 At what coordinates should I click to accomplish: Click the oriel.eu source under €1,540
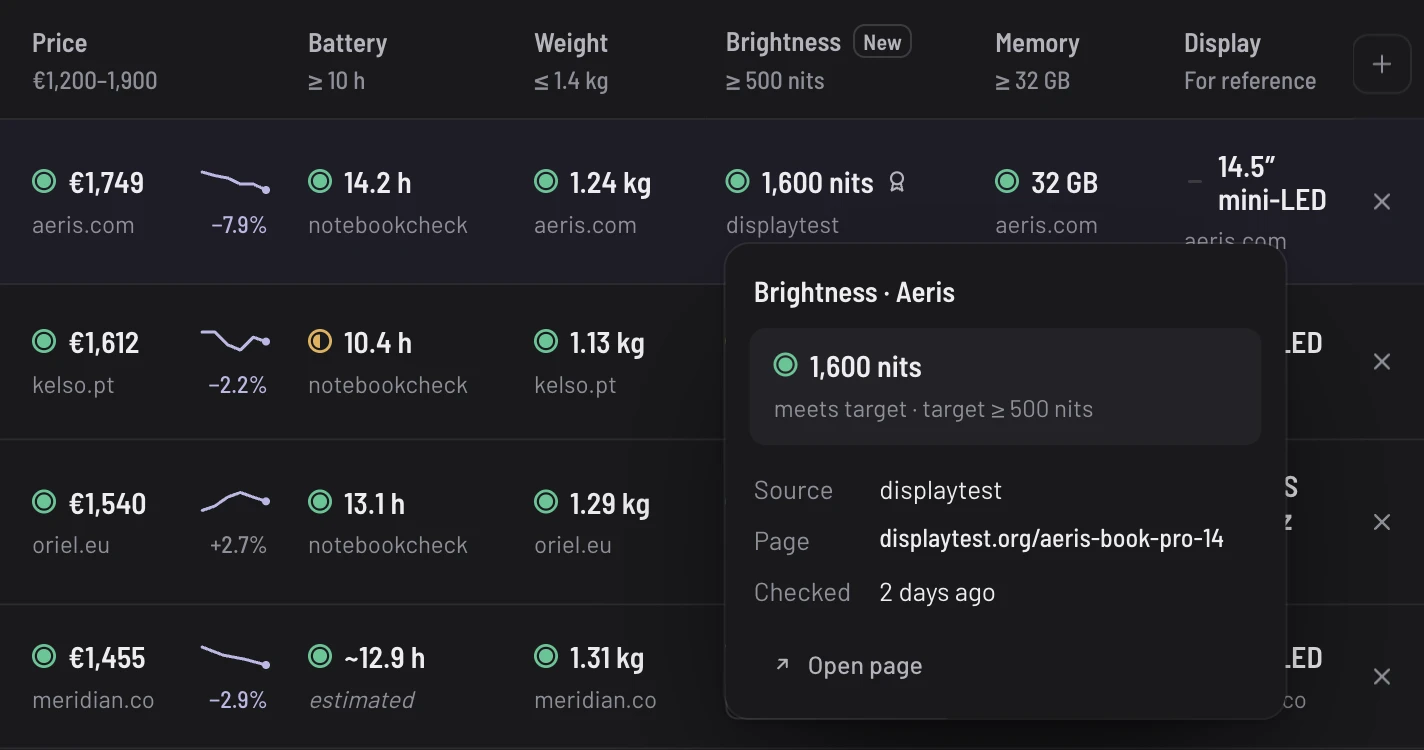pyautogui.click(x=71, y=545)
